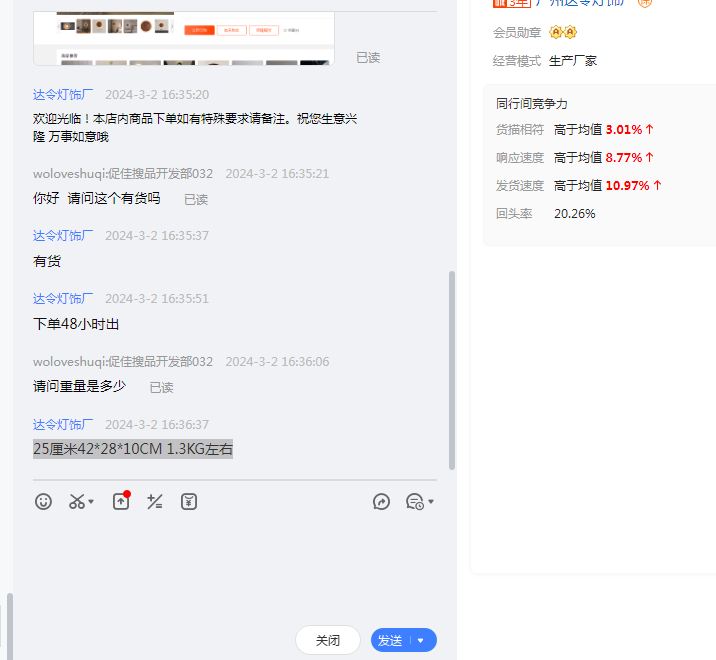Select the message 有货
Image resolution: width=716 pixels, height=660 pixels.
[47, 261]
